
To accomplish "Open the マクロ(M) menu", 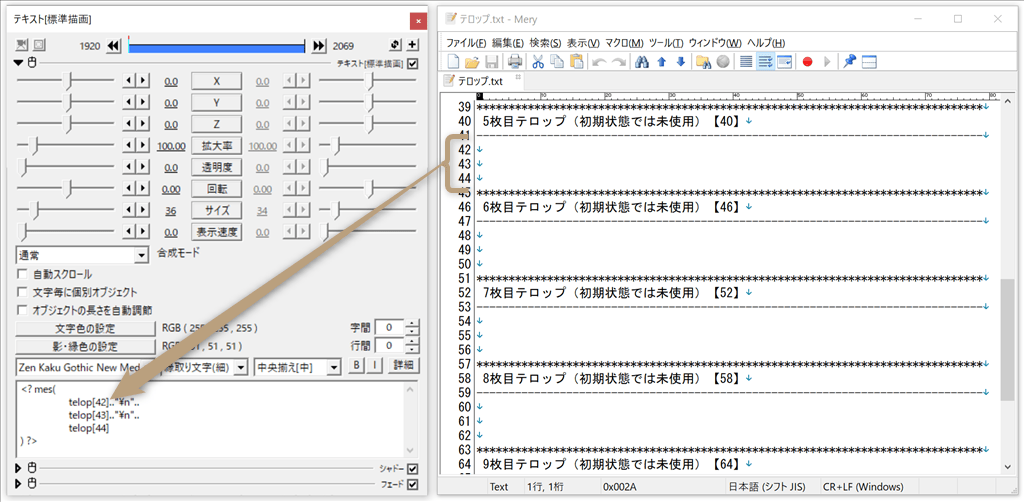I will click(x=622, y=43).
